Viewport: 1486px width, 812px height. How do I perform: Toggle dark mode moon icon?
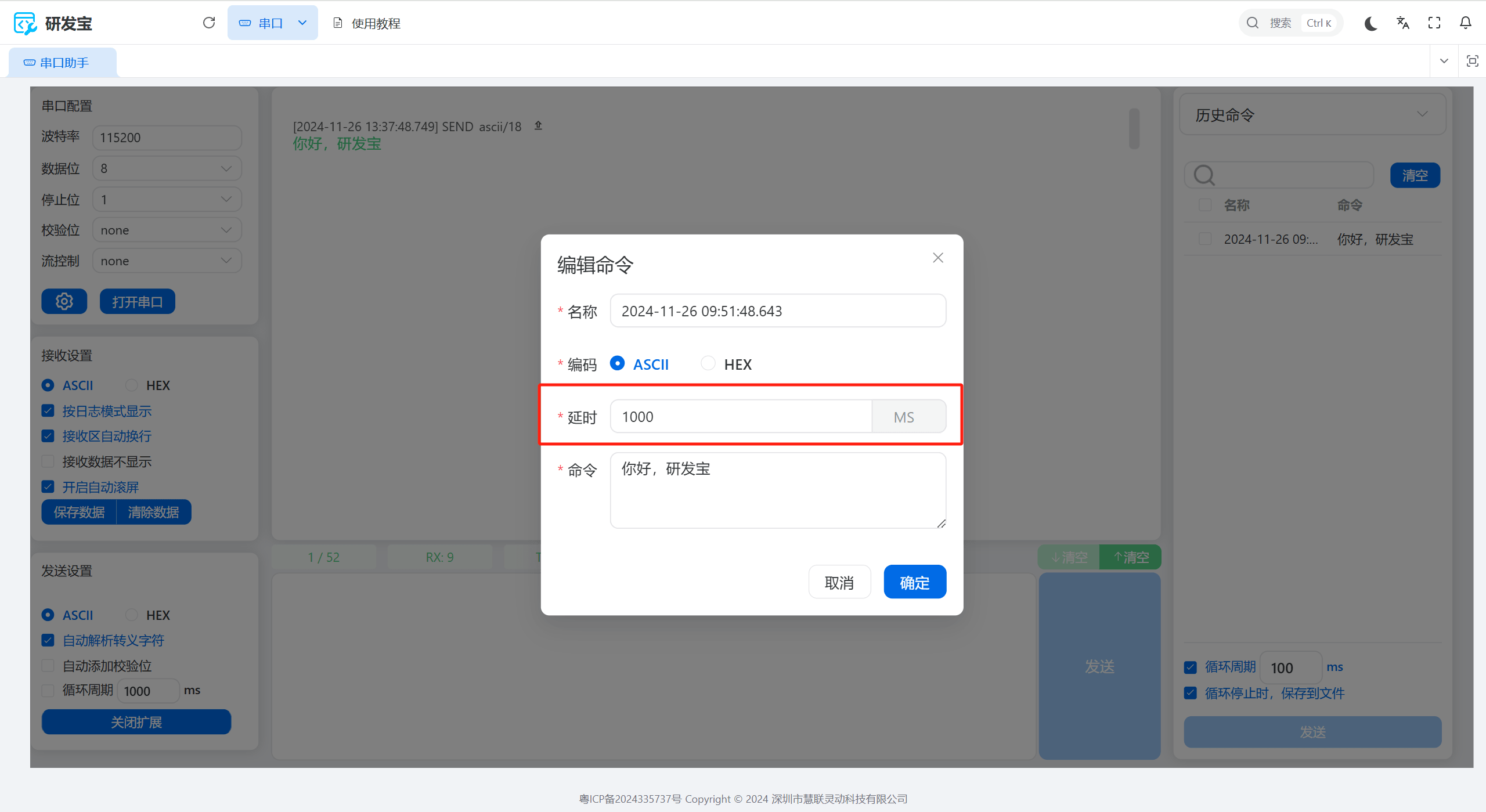pyautogui.click(x=1371, y=23)
